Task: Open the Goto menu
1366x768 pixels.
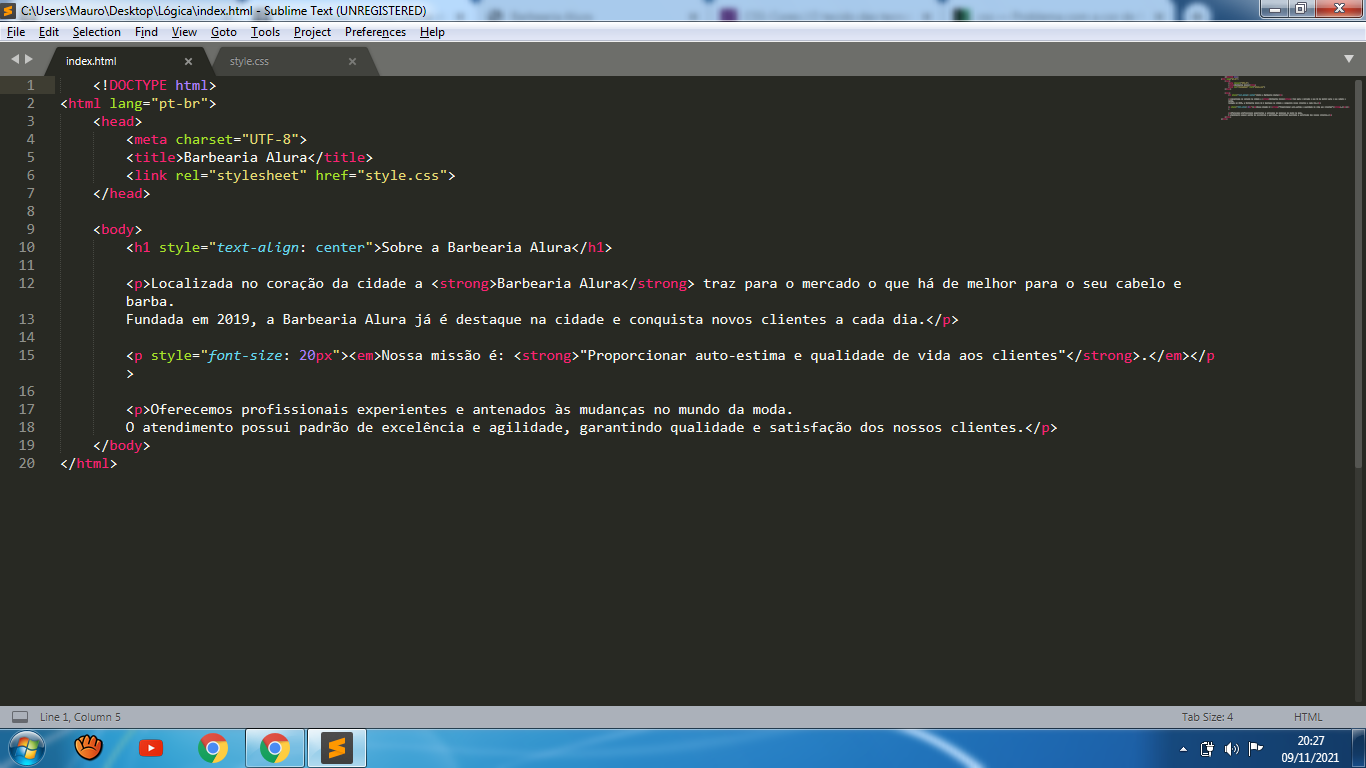Action: point(224,32)
